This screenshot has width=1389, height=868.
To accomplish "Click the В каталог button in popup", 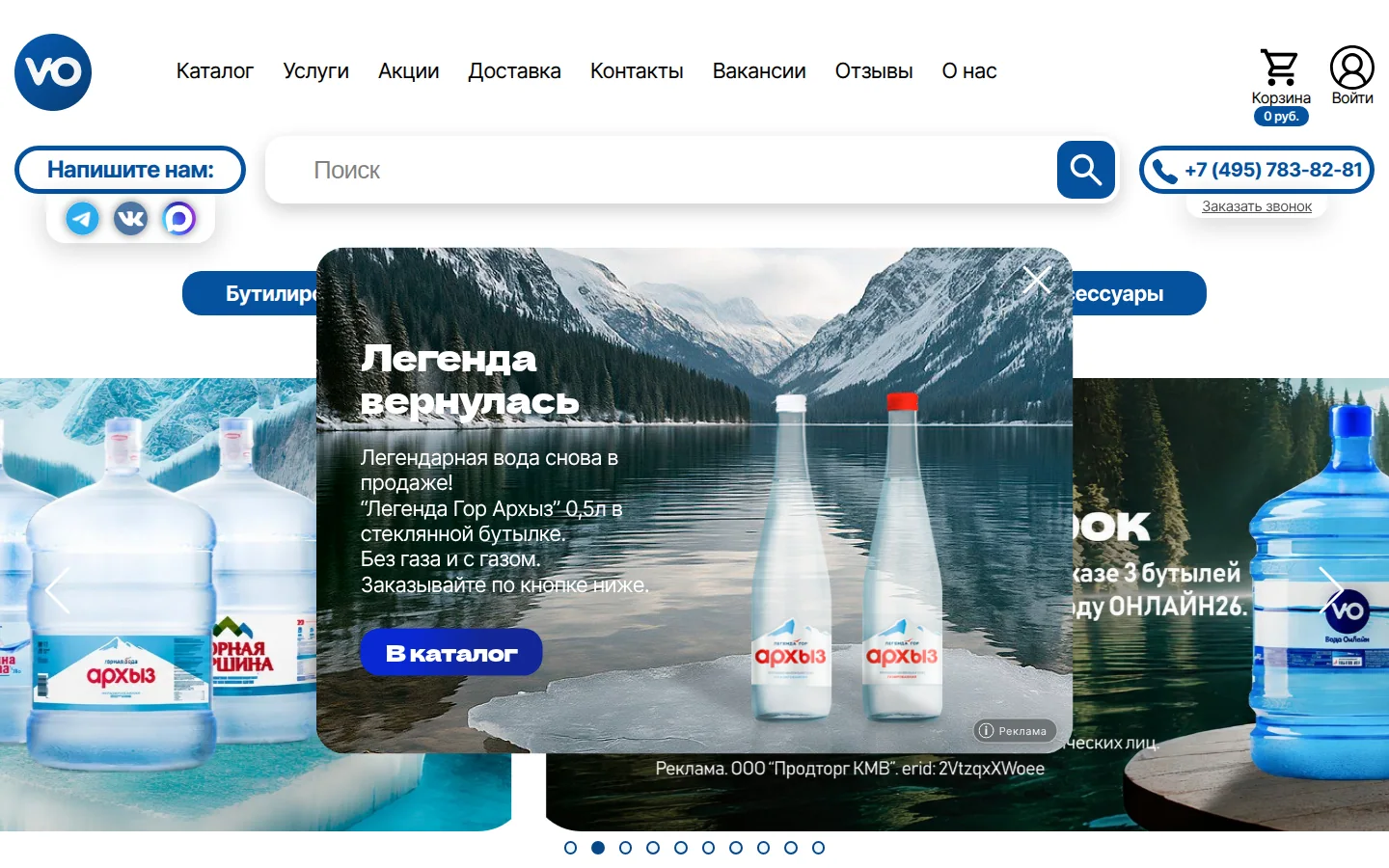I will tap(451, 653).
